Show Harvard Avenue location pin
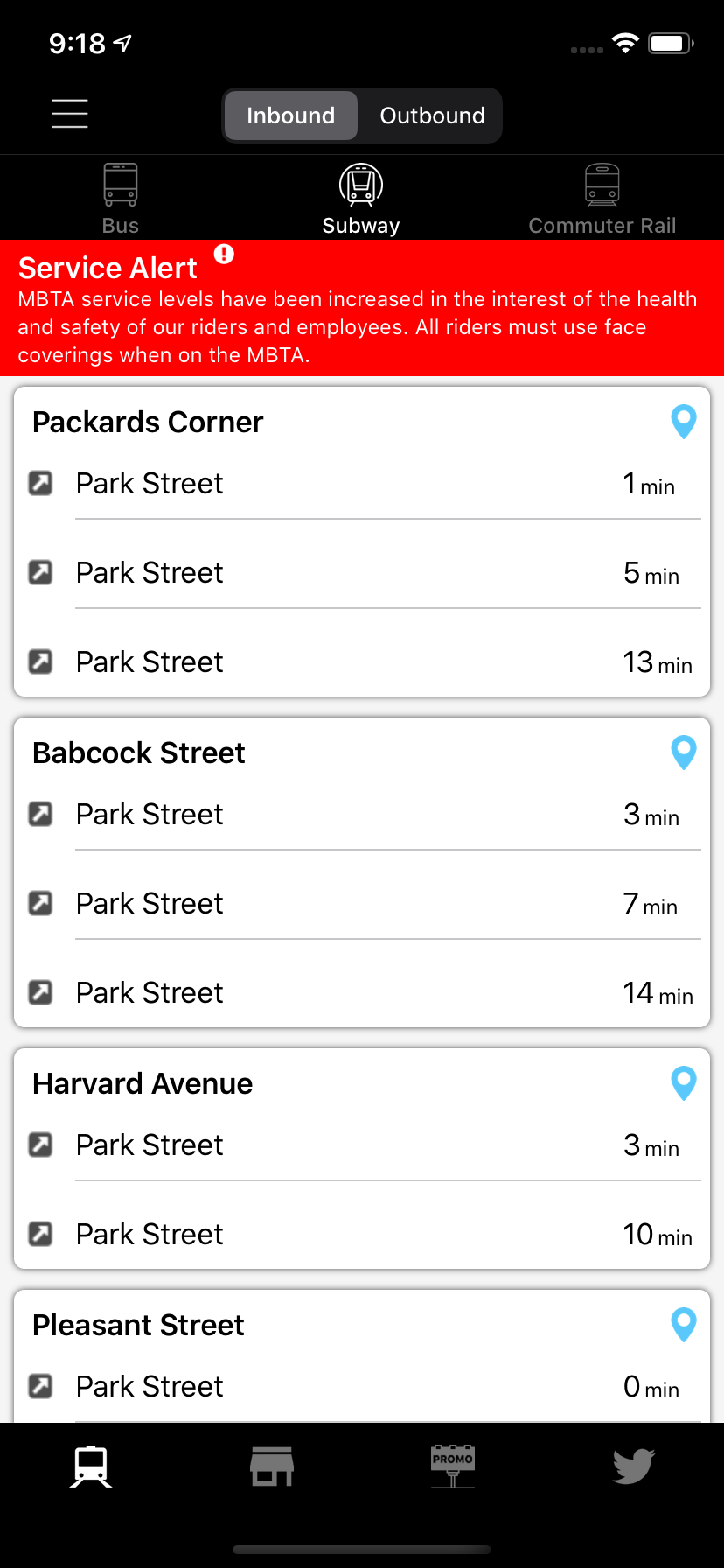724x1568 pixels. pos(683,1083)
